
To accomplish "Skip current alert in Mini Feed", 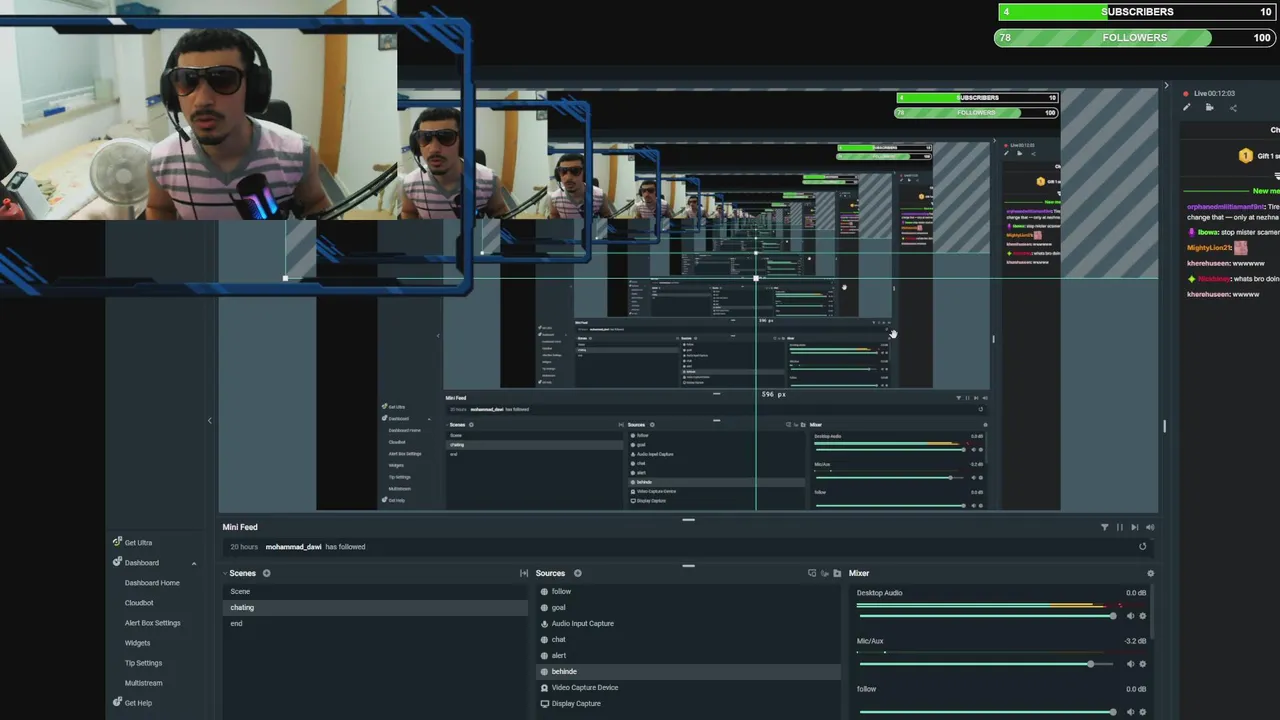I will pyautogui.click(x=1135, y=527).
